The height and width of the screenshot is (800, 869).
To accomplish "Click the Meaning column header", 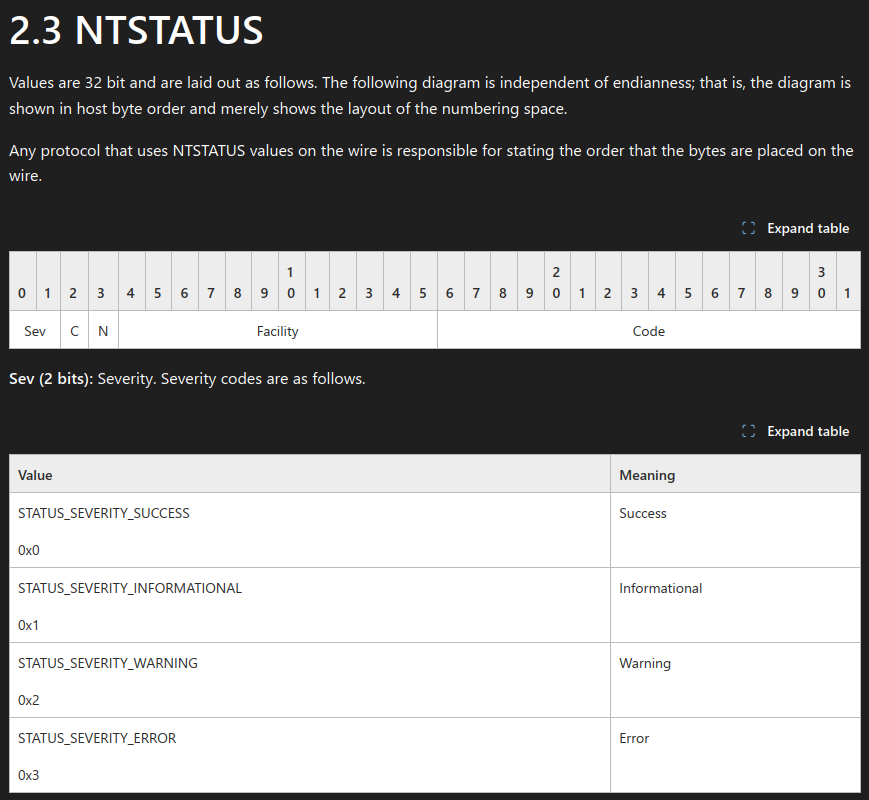I will pyautogui.click(x=735, y=475).
